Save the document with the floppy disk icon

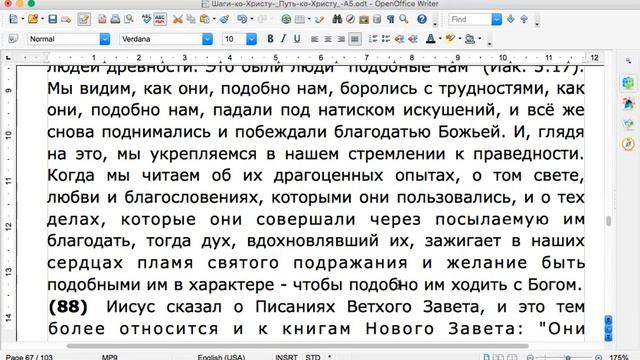coord(53,19)
